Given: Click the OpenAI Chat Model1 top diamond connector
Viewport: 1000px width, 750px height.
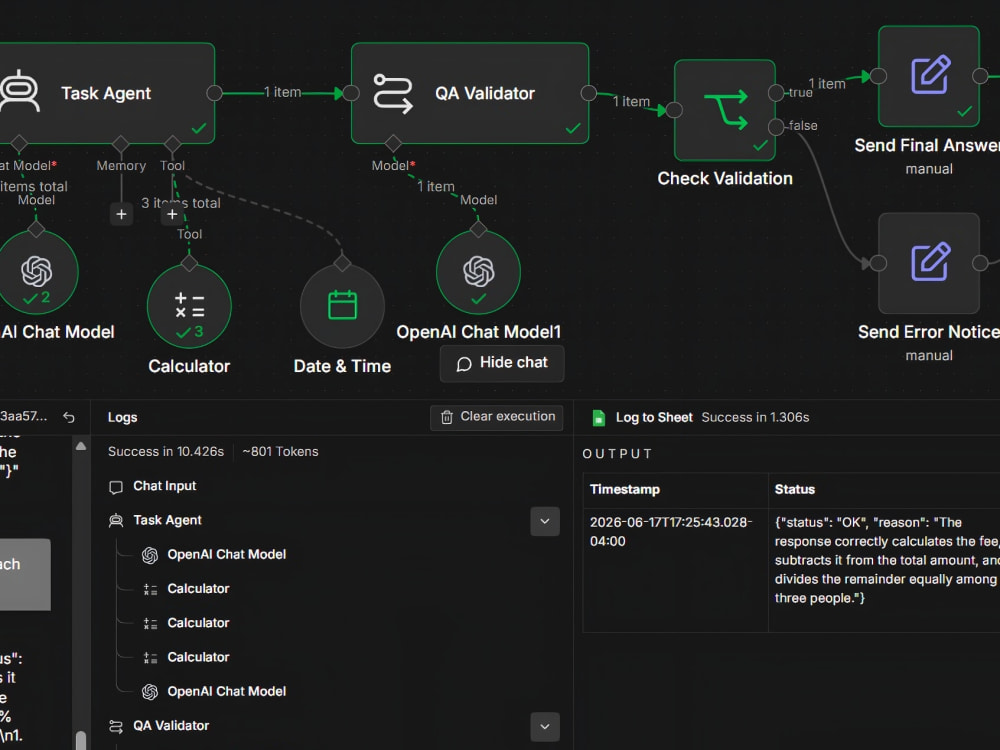Looking at the screenshot, I should click(478, 228).
